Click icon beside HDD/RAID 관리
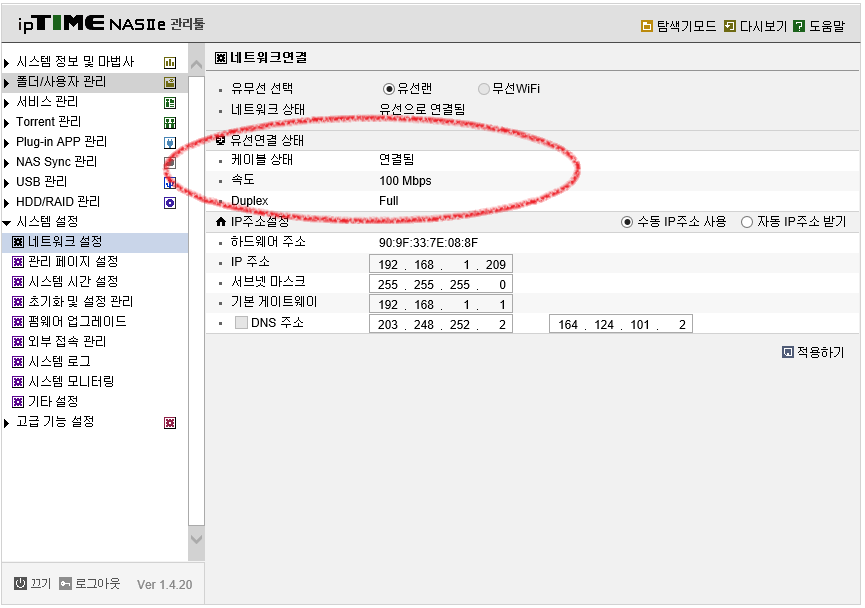This screenshot has height=608, width=865. tap(170, 203)
